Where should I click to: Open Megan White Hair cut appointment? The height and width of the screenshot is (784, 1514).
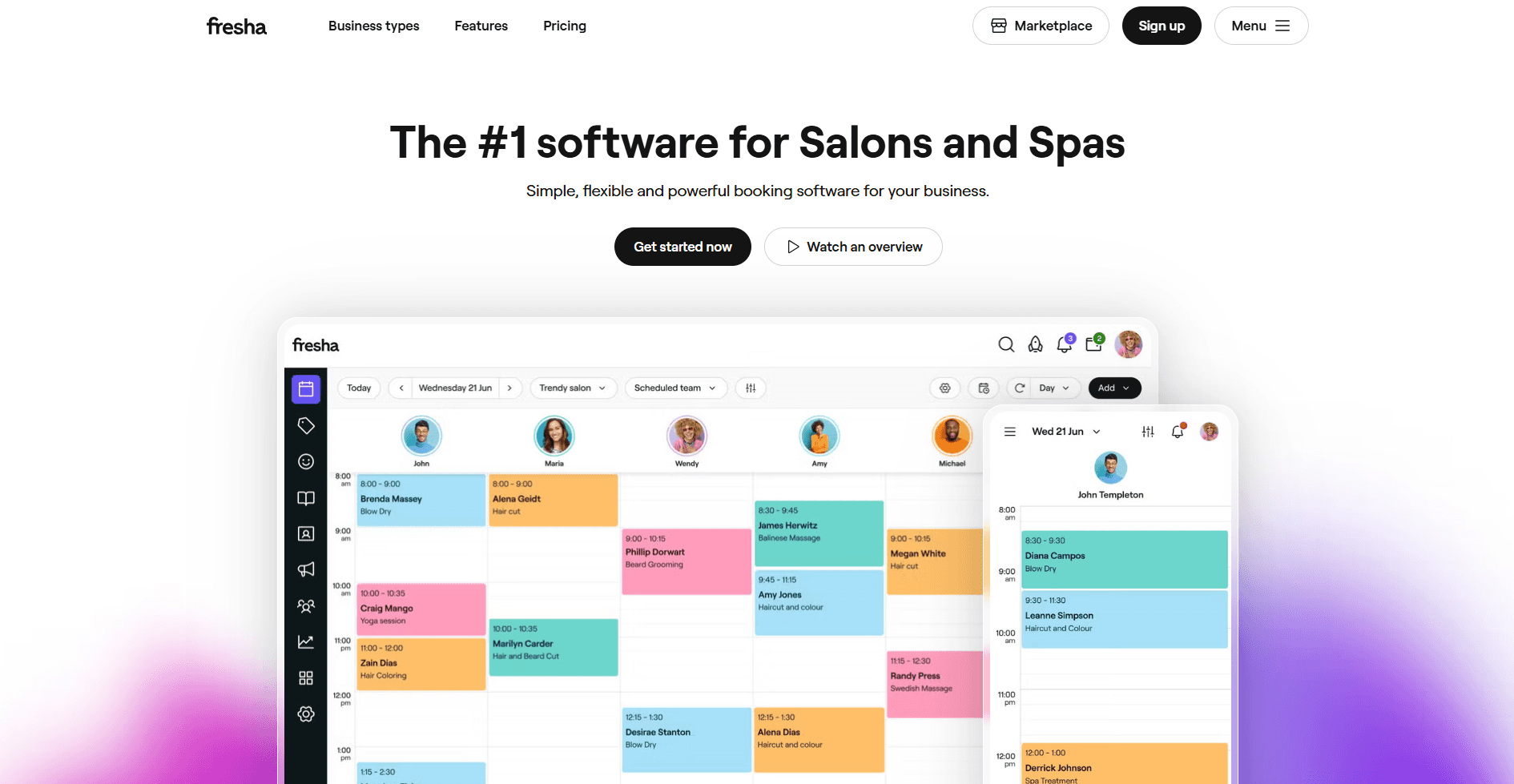tap(935, 561)
